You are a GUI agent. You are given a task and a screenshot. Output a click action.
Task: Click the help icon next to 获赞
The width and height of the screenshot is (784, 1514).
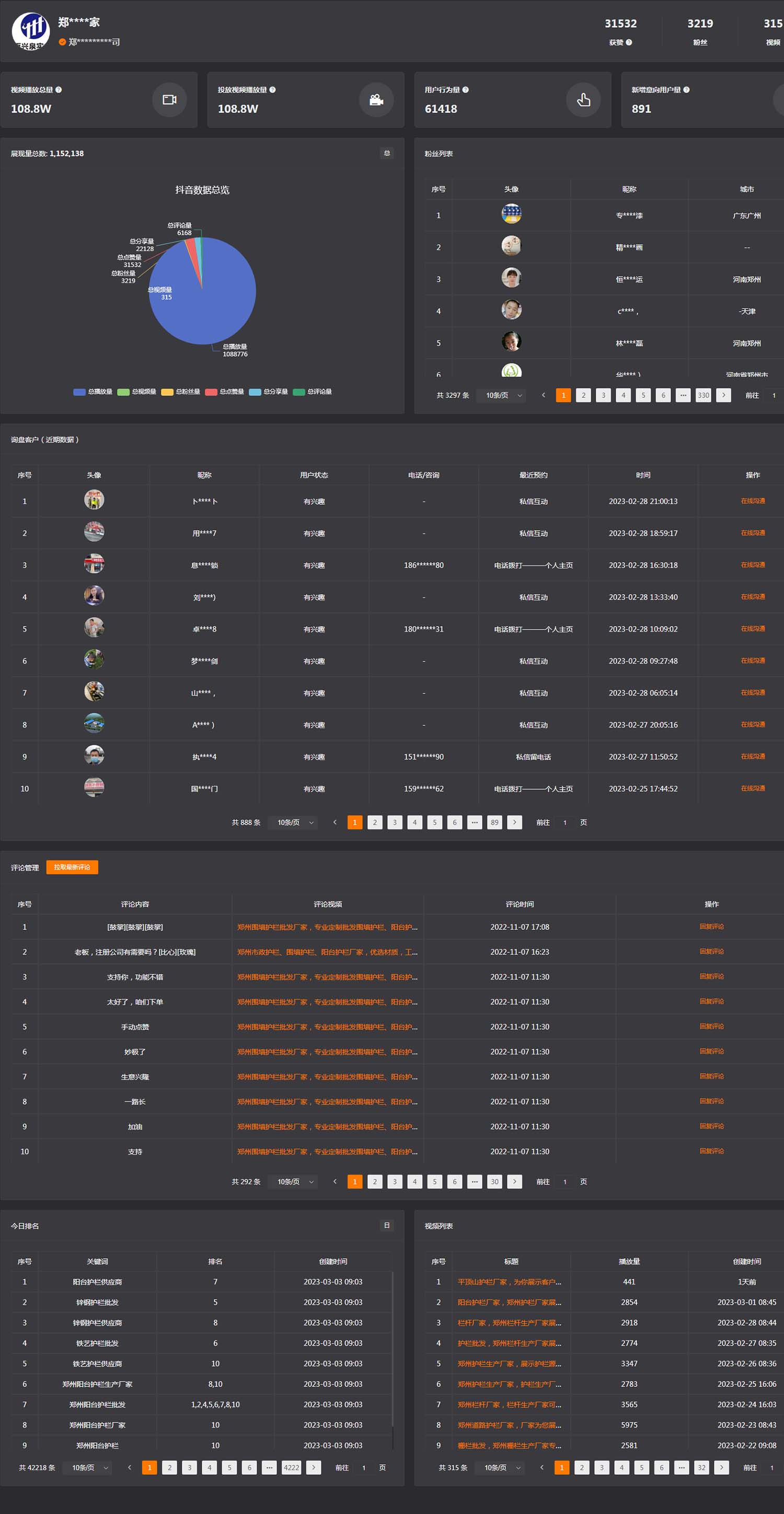(629, 42)
